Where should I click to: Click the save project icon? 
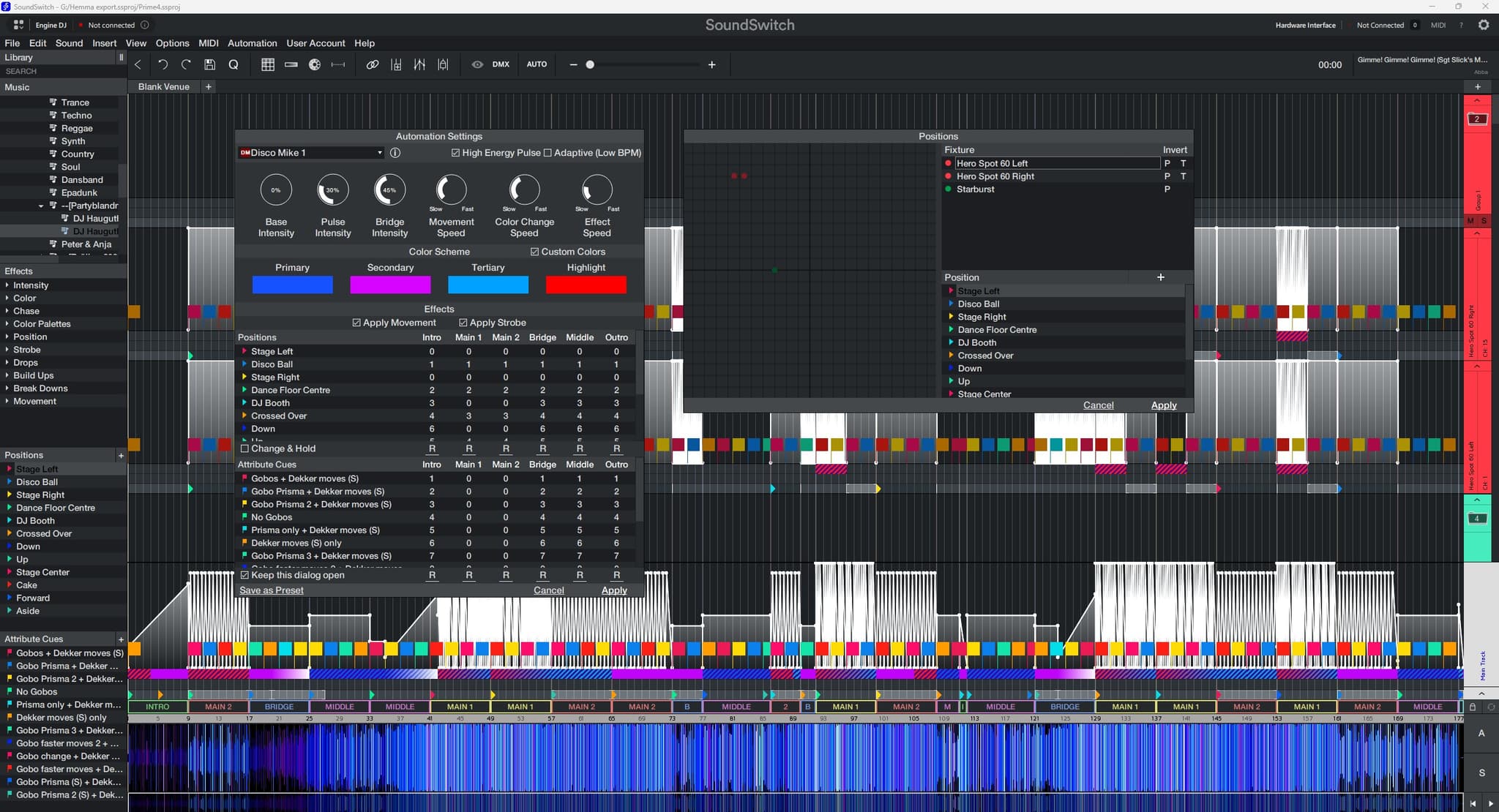pyautogui.click(x=209, y=64)
